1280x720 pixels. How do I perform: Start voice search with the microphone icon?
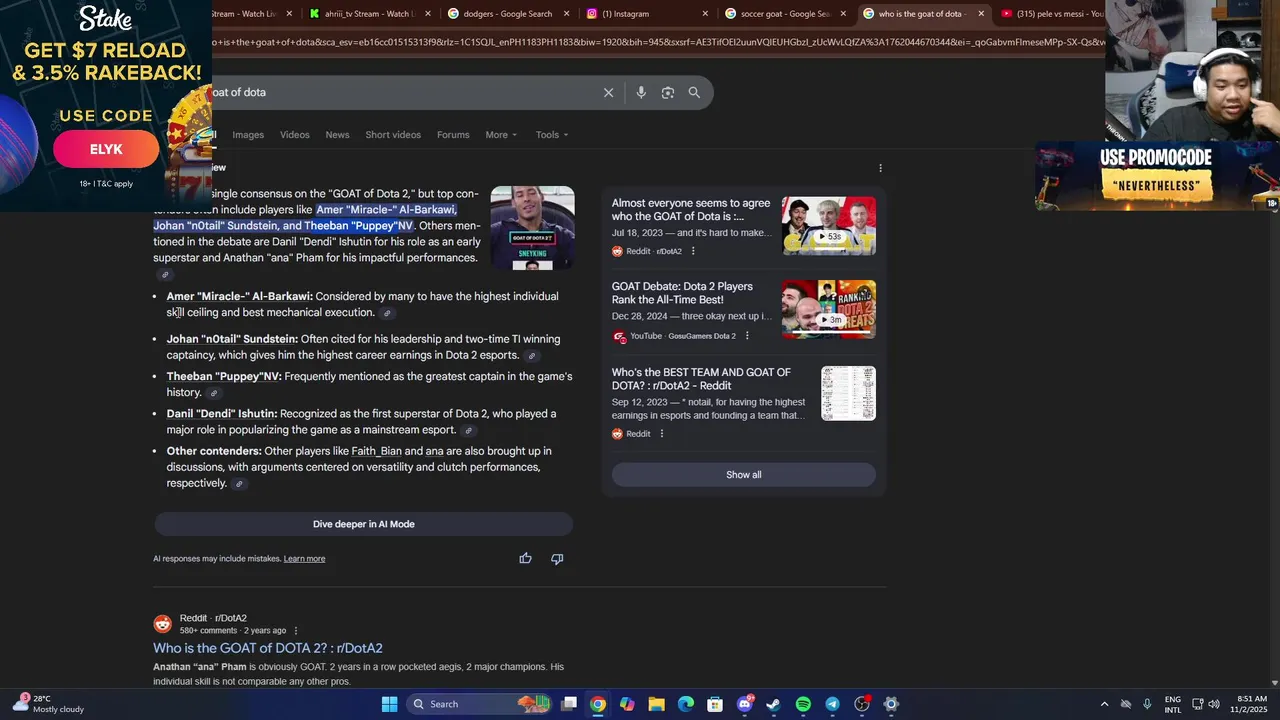tap(641, 92)
